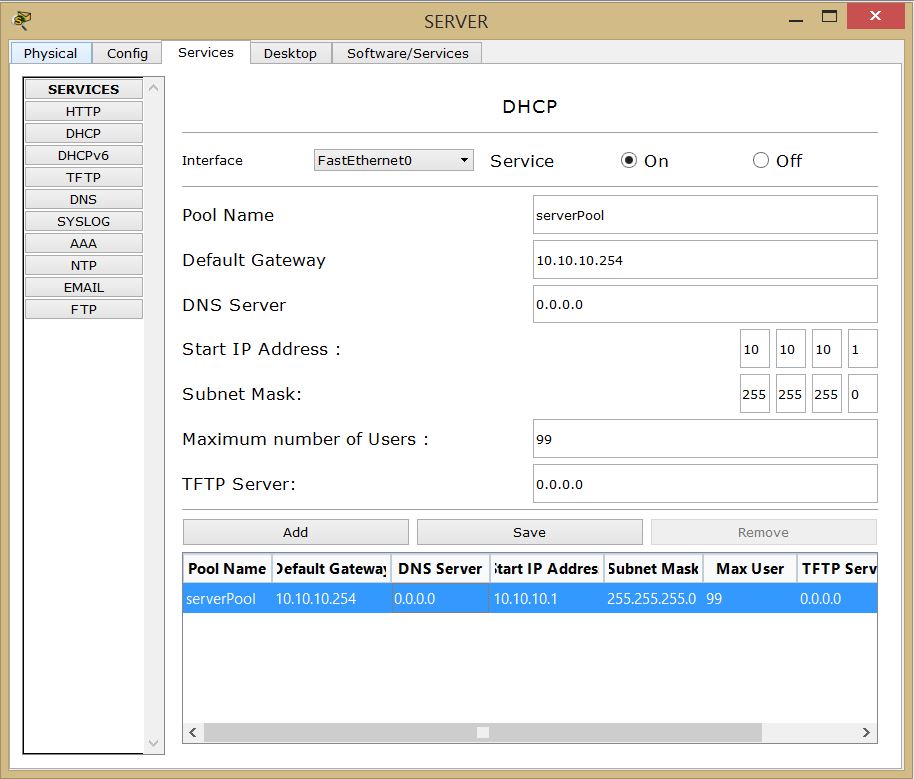The height and width of the screenshot is (779, 914).
Task: Maximize the SERVER window
Action: 829,16
